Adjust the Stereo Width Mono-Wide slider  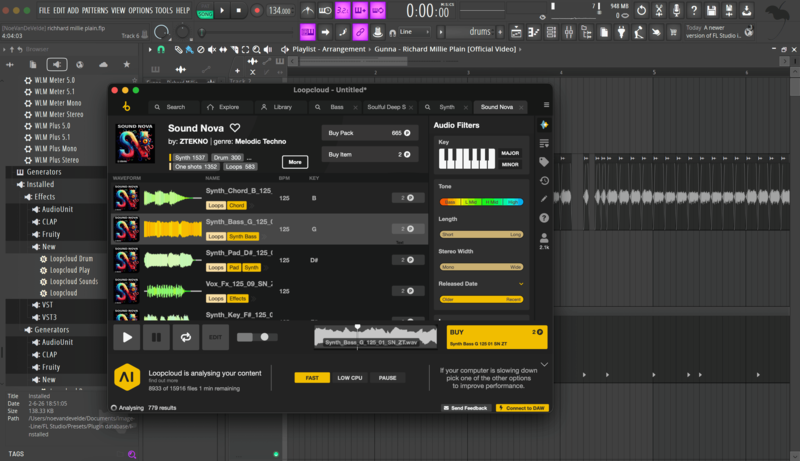coord(481,267)
